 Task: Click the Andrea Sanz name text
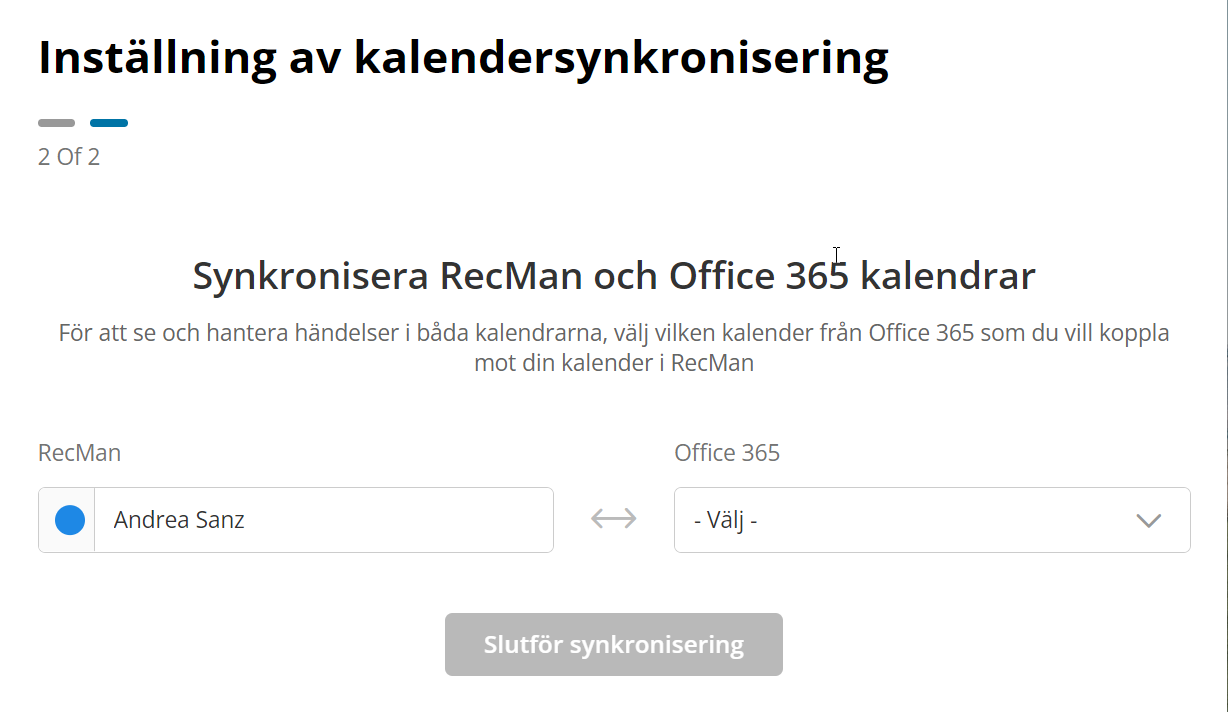click(x=179, y=520)
